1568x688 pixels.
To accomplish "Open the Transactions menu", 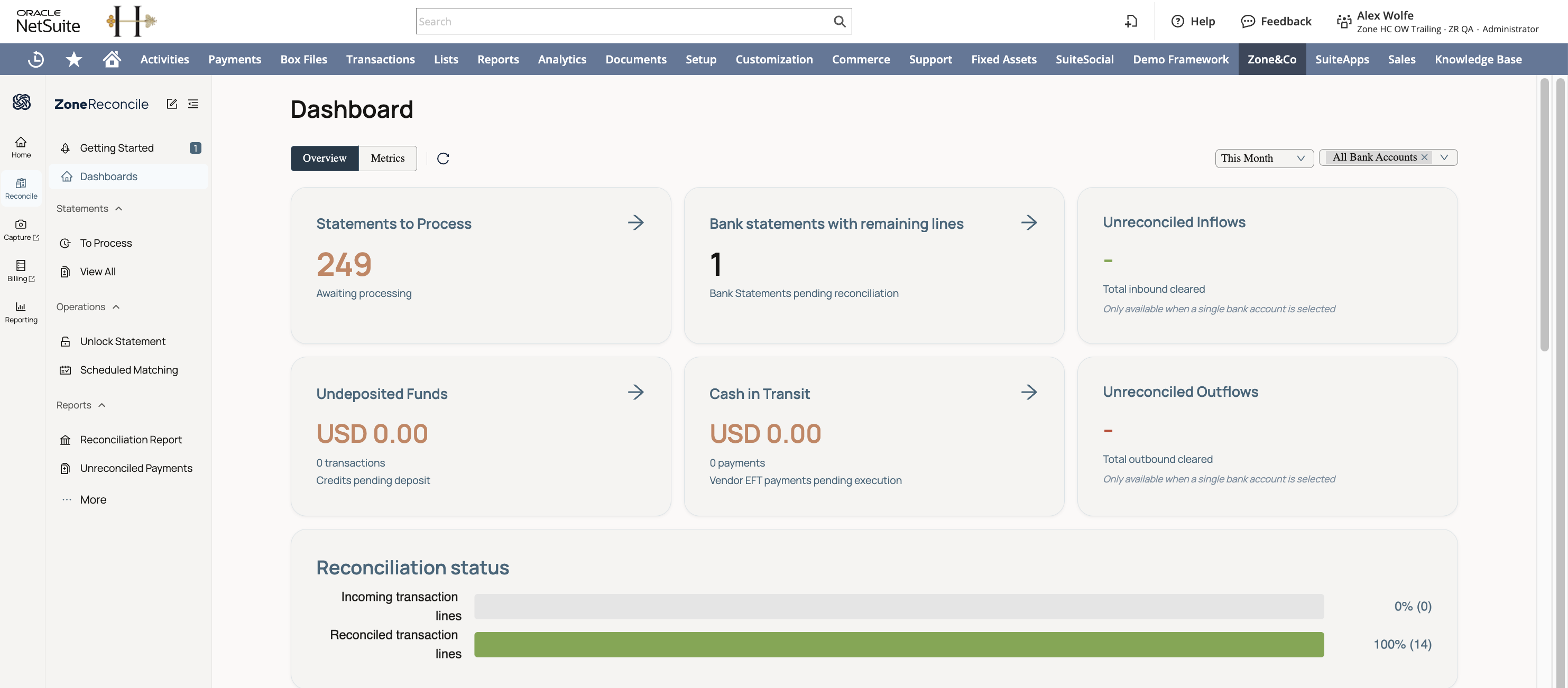I will [381, 59].
